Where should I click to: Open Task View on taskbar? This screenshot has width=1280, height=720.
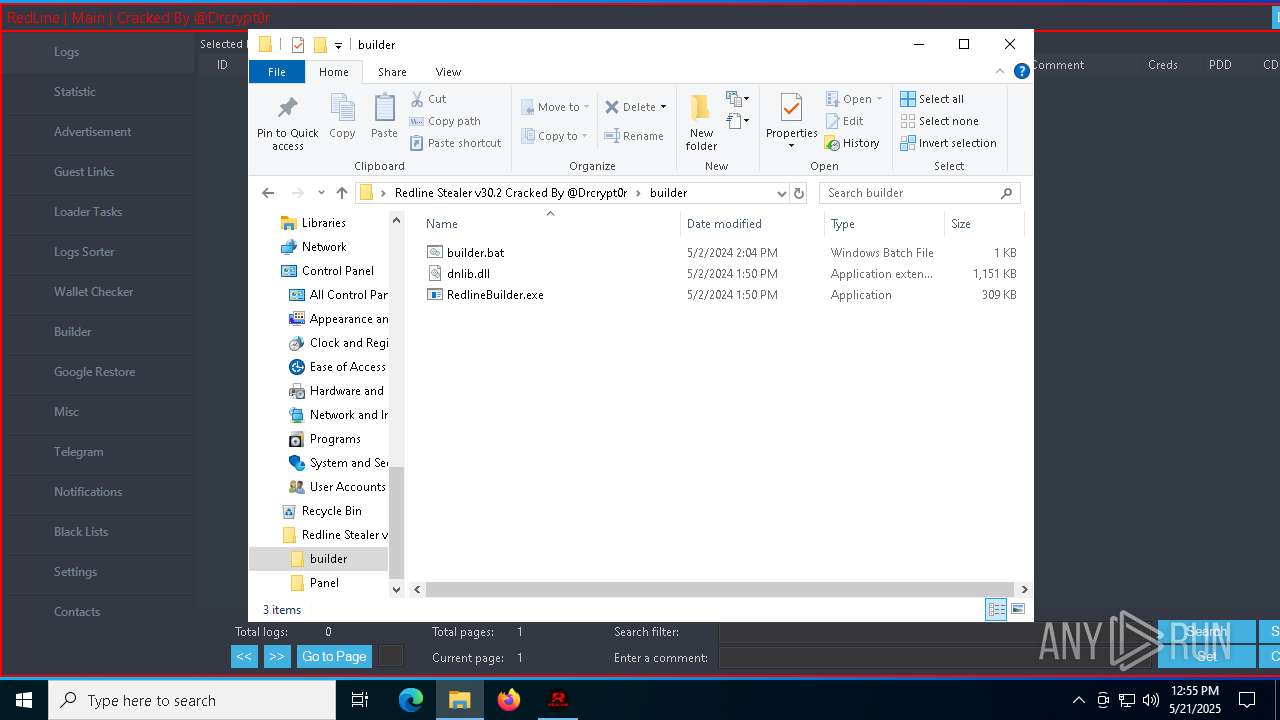[360, 700]
